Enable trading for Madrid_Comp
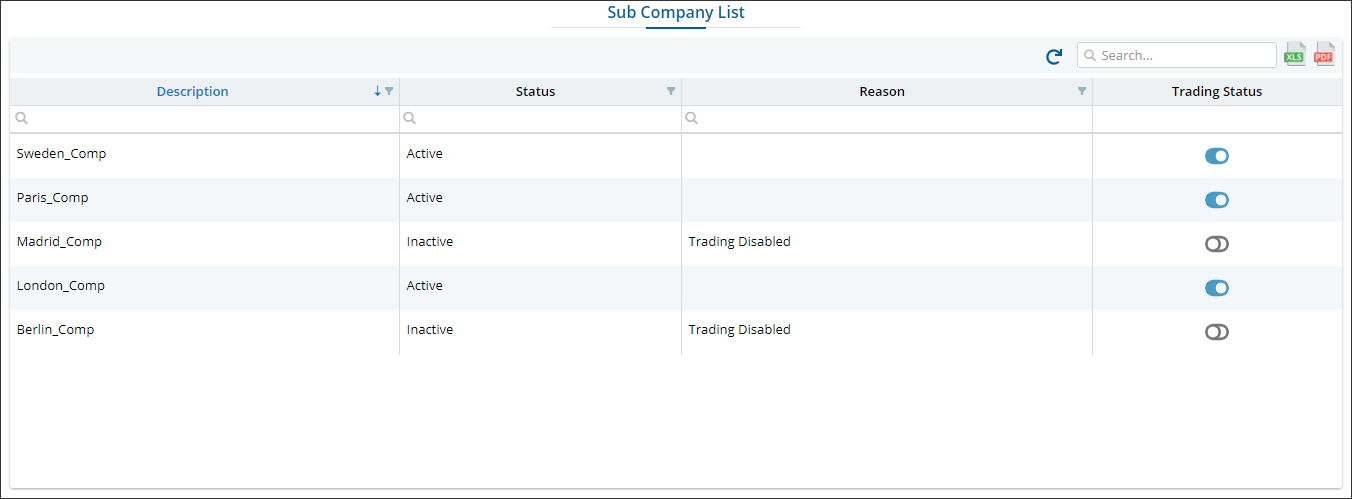The height and width of the screenshot is (499, 1352). pos(1216,244)
